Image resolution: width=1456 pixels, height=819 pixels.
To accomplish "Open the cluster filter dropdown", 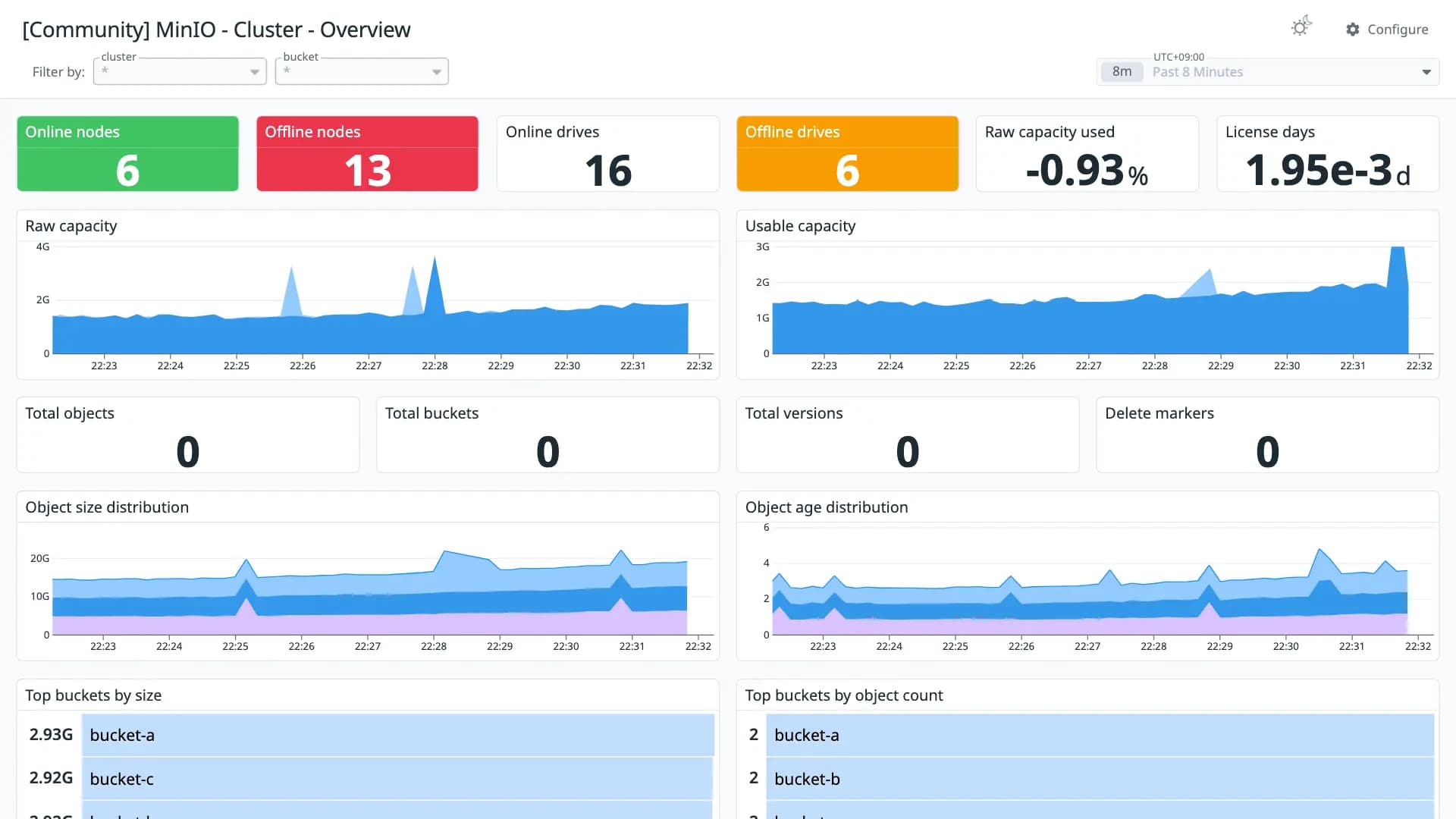I will [x=180, y=71].
